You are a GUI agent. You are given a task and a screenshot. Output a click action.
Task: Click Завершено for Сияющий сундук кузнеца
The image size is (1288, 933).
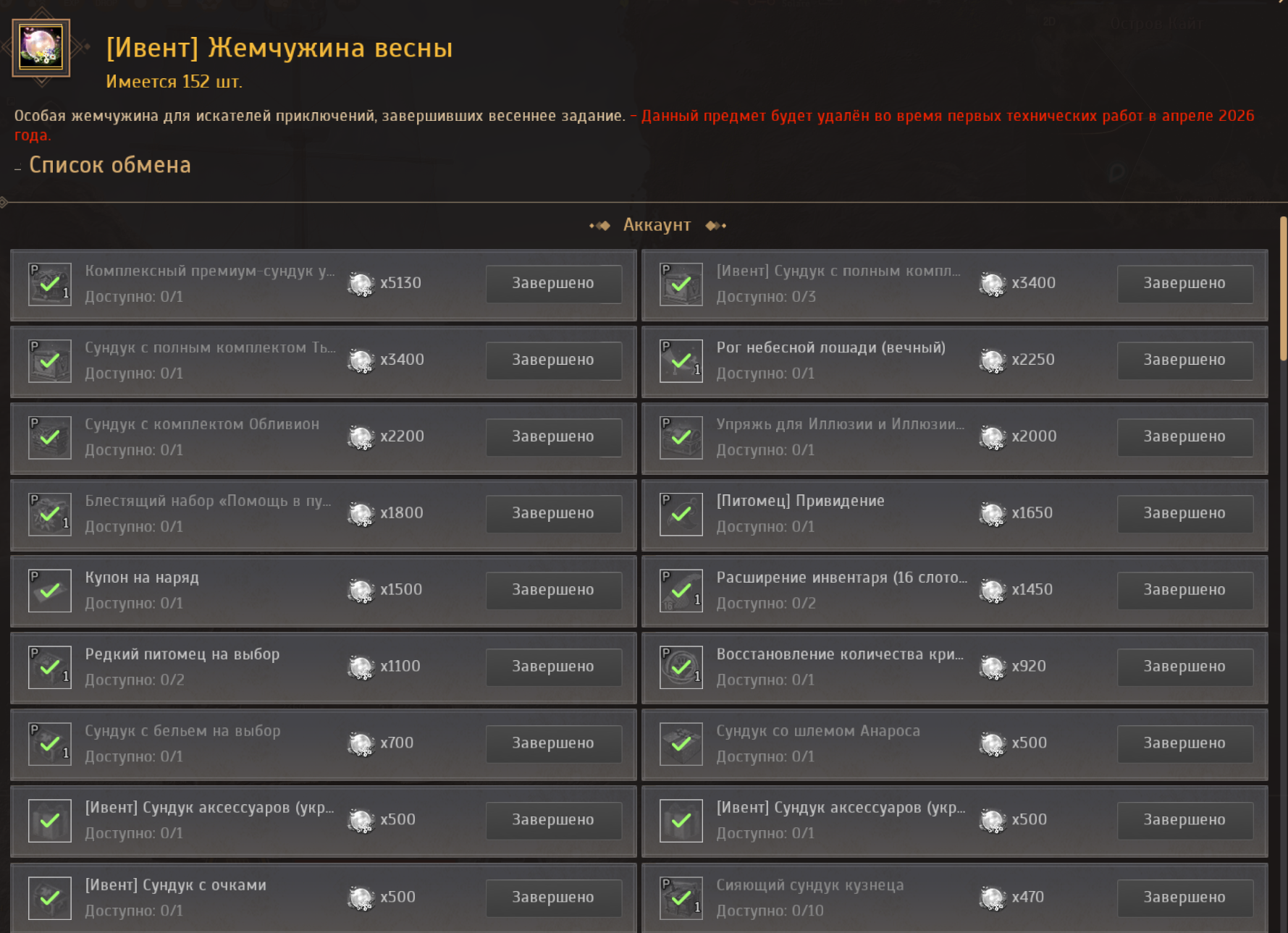[x=1184, y=898]
